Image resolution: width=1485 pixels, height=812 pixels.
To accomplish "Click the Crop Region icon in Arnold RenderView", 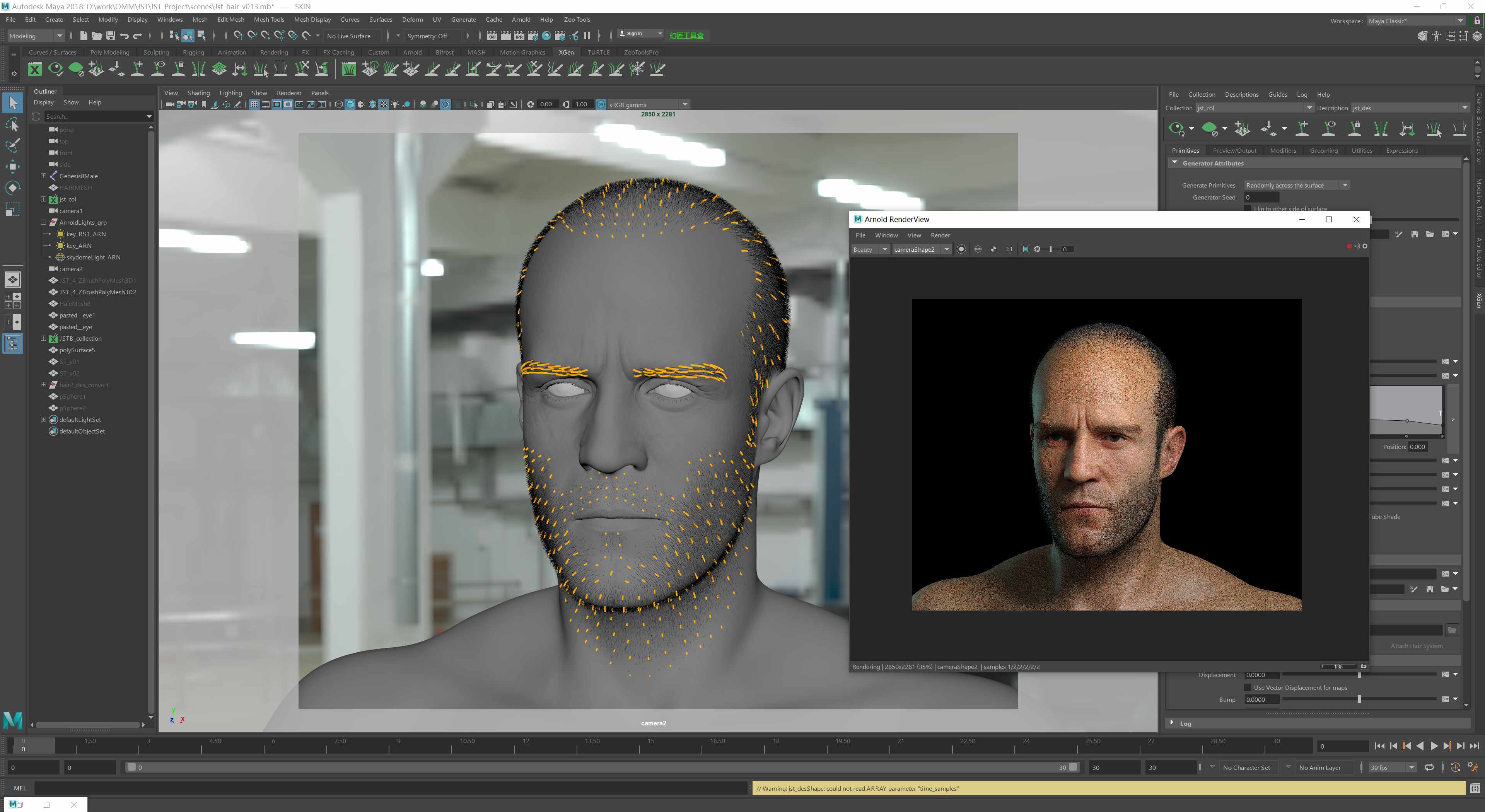I will (x=1025, y=249).
